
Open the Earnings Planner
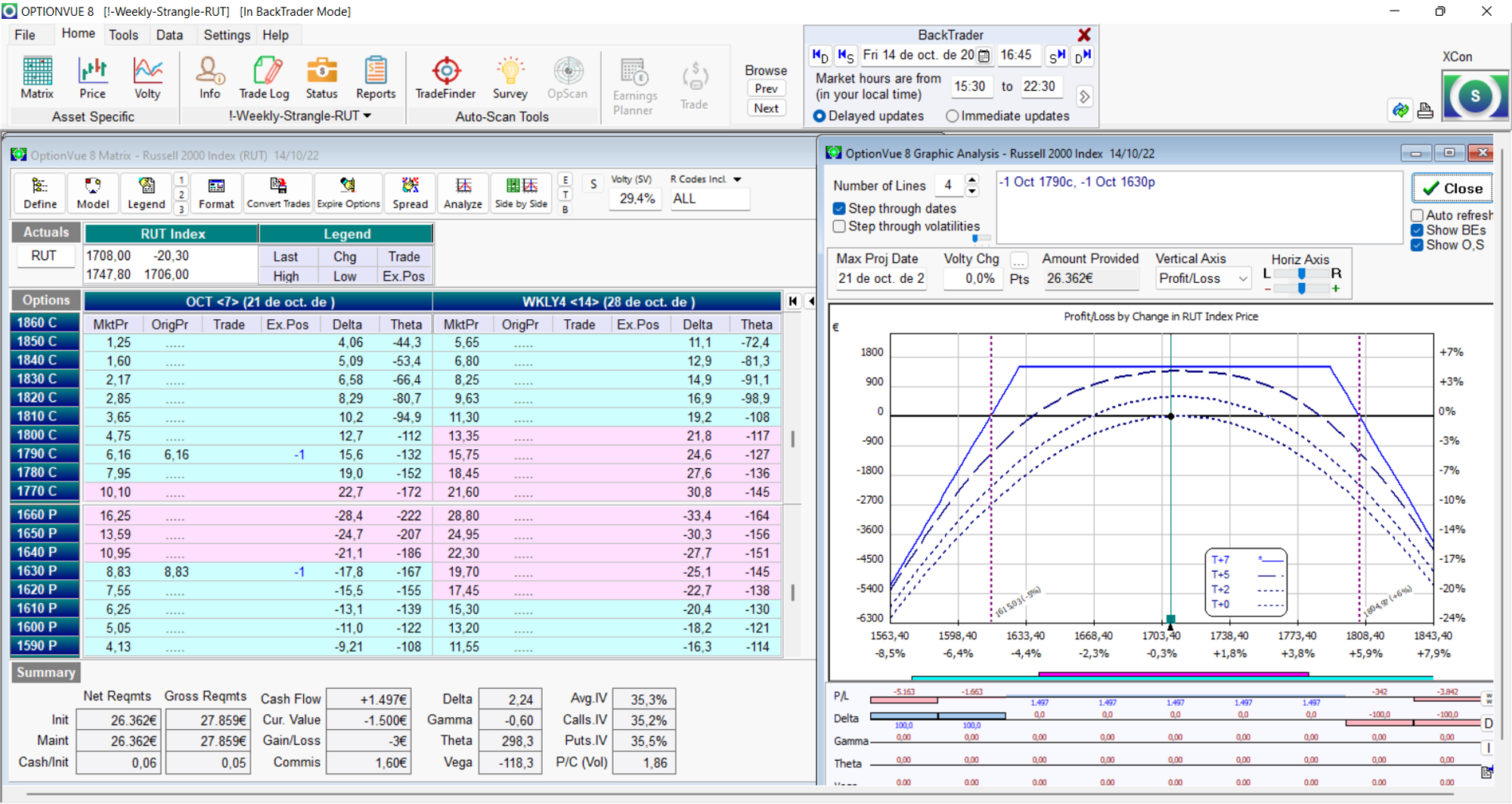[x=634, y=86]
